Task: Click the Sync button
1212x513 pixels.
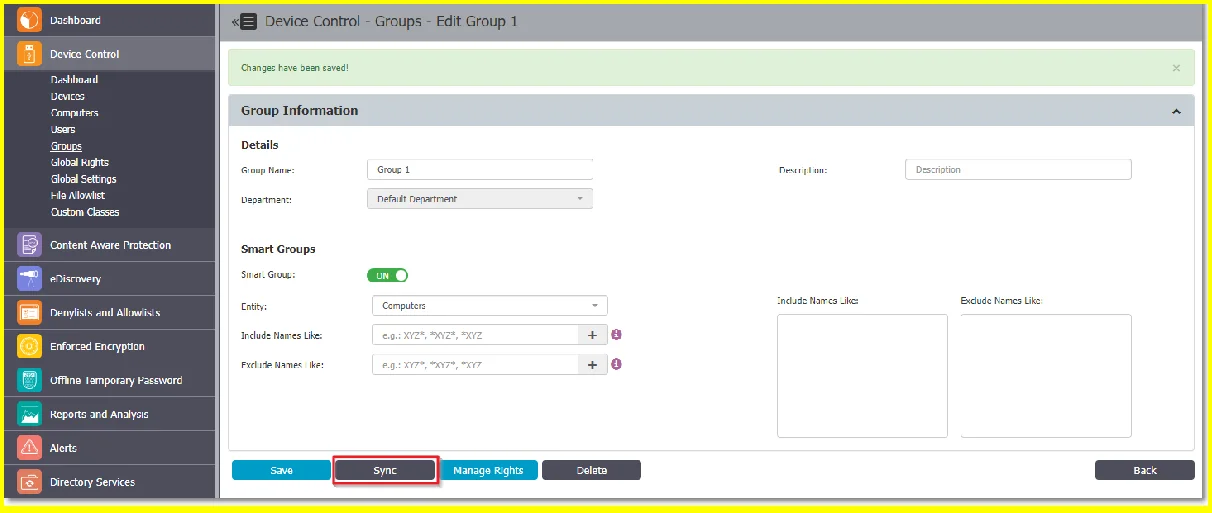Action: click(385, 470)
